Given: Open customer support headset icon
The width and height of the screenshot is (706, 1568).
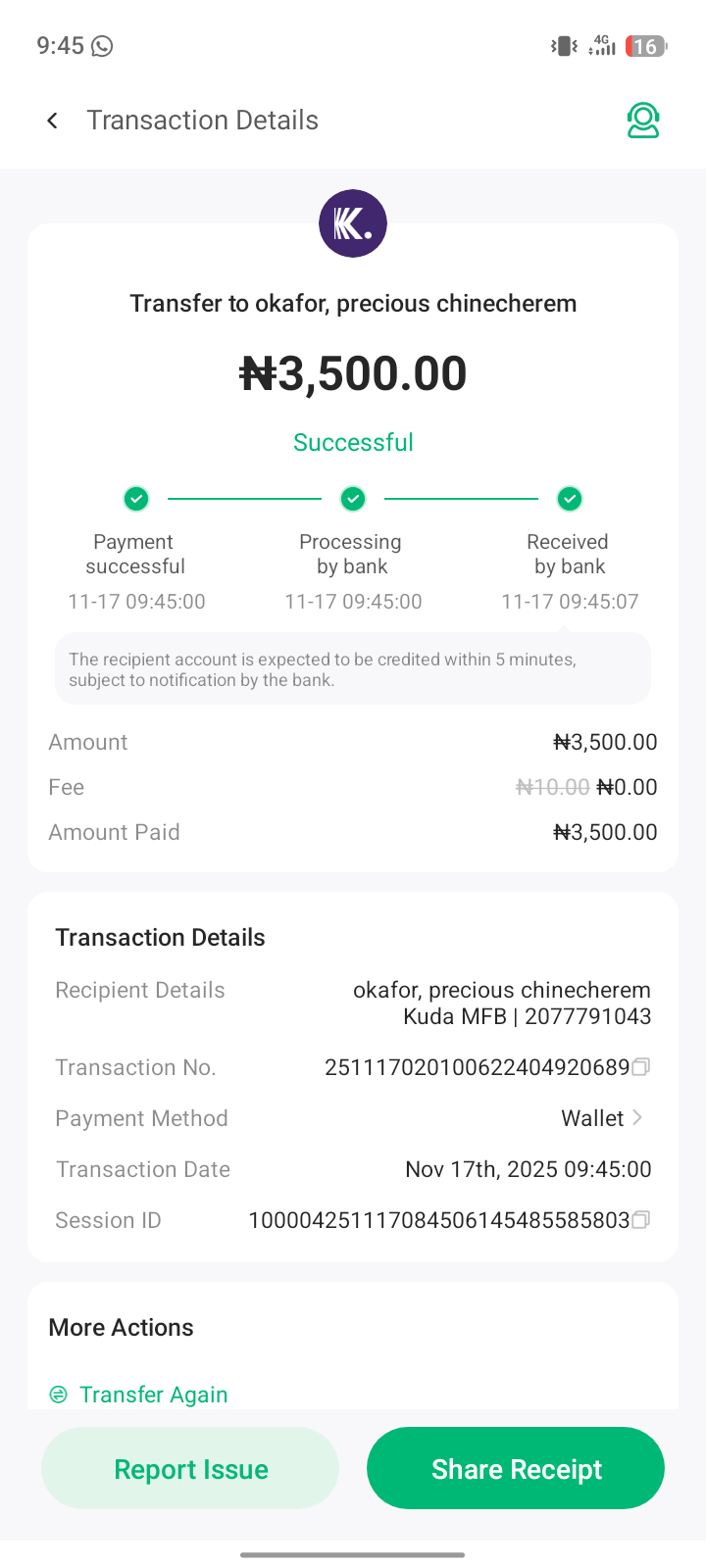Looking at the screenshot, I should click(x=643, y=121).
